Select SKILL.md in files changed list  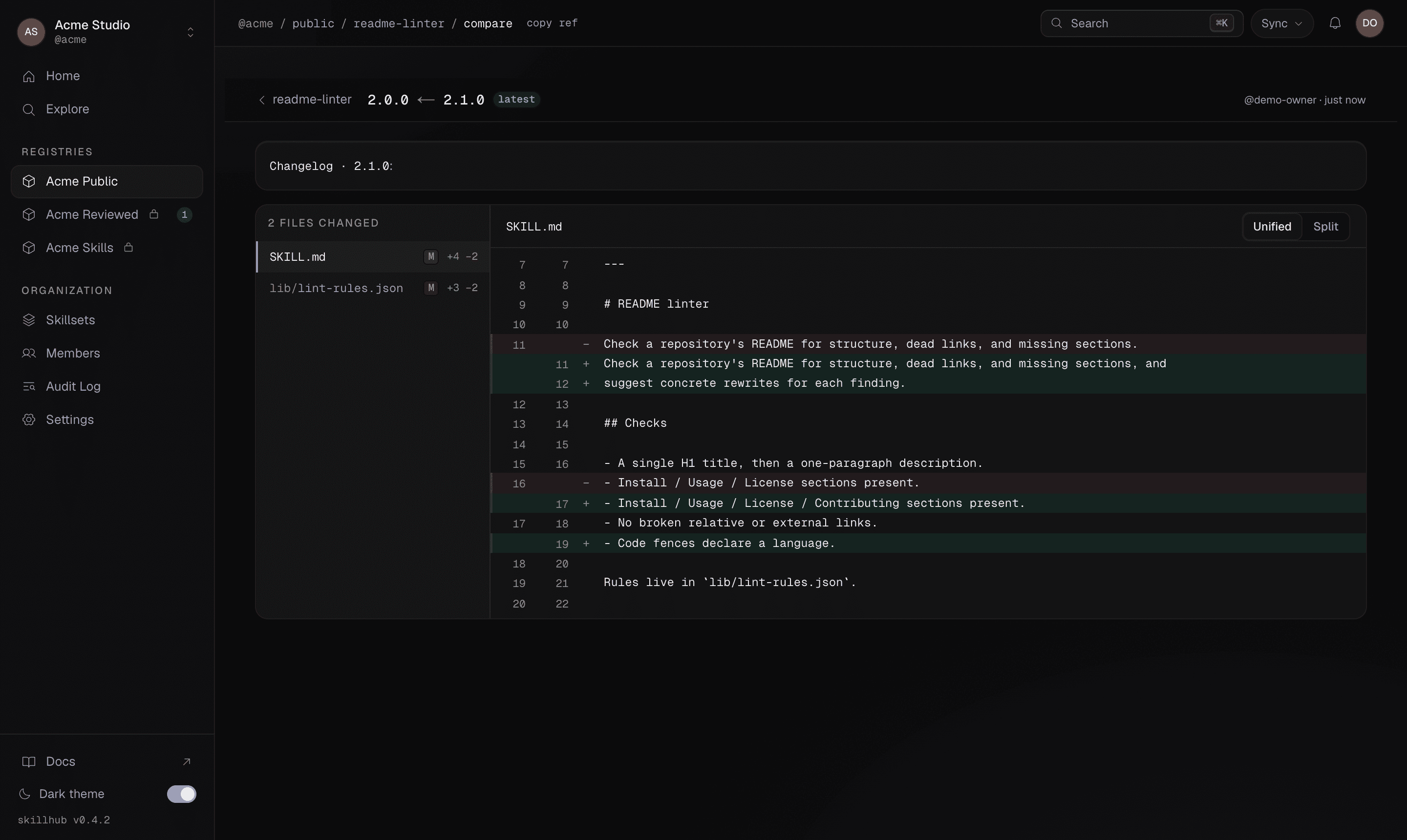tap(373, 256)
